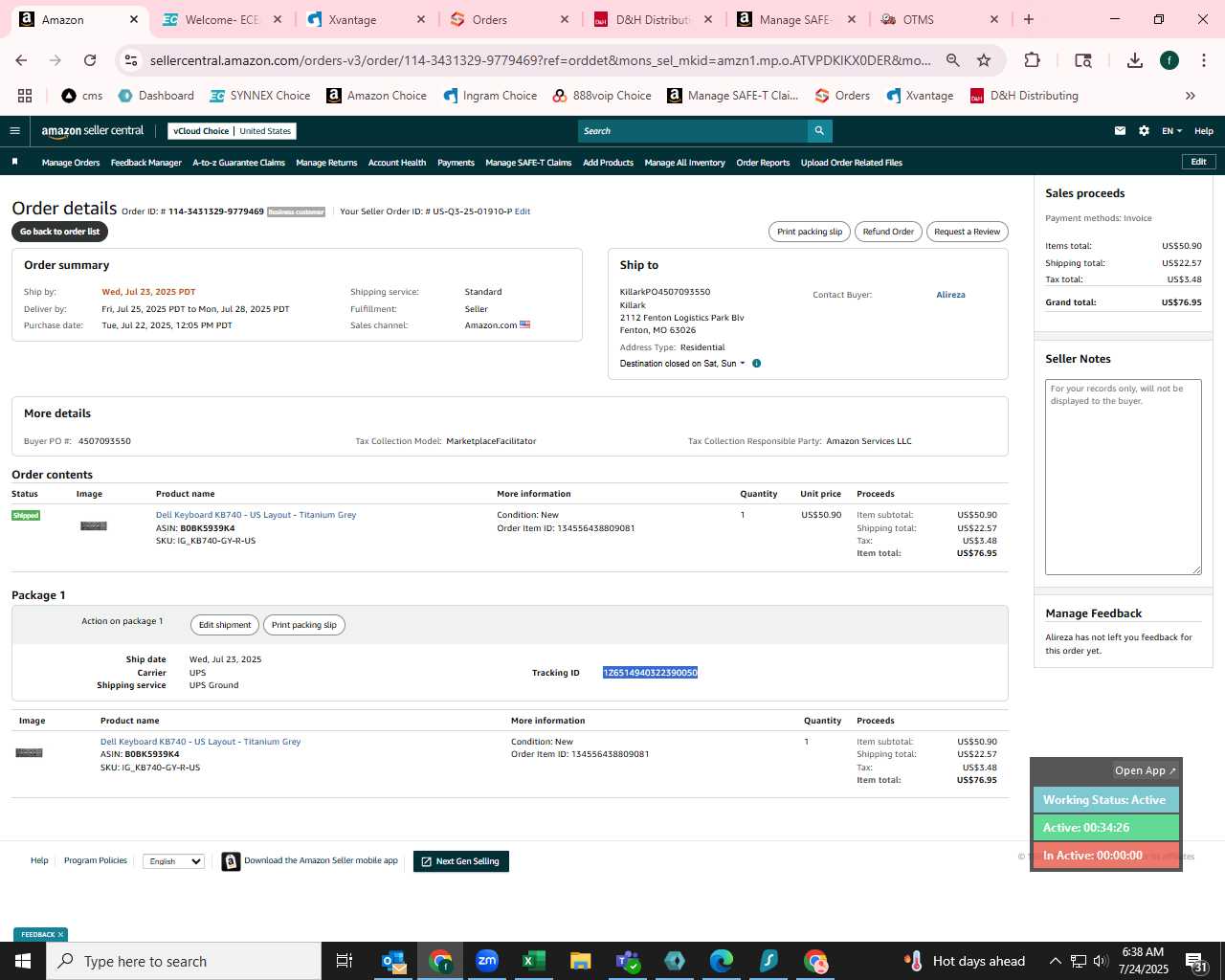Close the FEEDBACK tab widget
Viewport: 1225px width, 980px height.
click(x=60, y=935)
